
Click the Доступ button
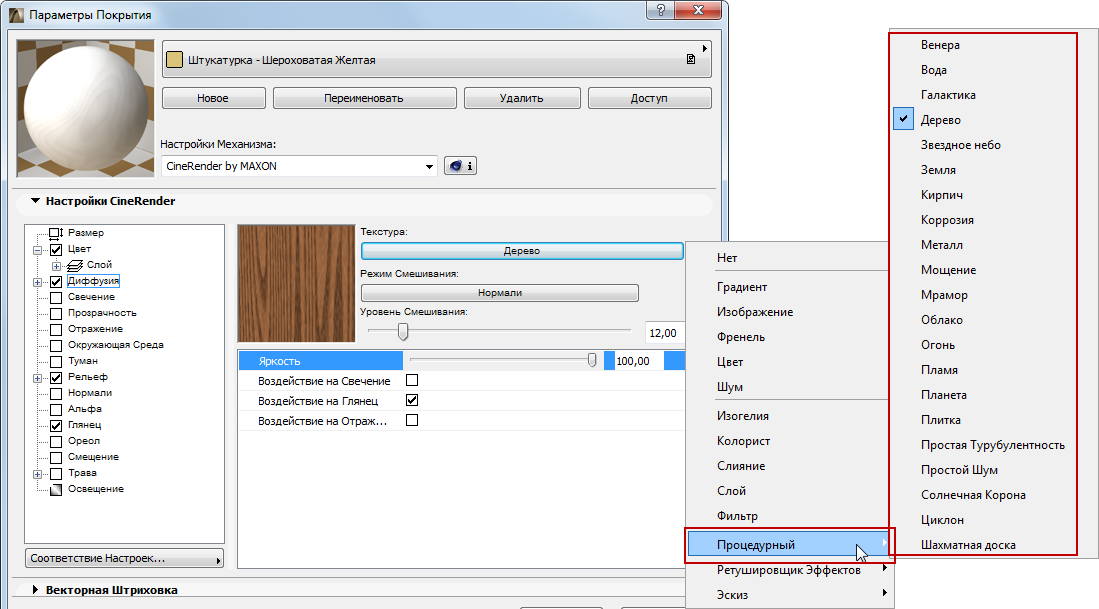click(x=649, y=98)
